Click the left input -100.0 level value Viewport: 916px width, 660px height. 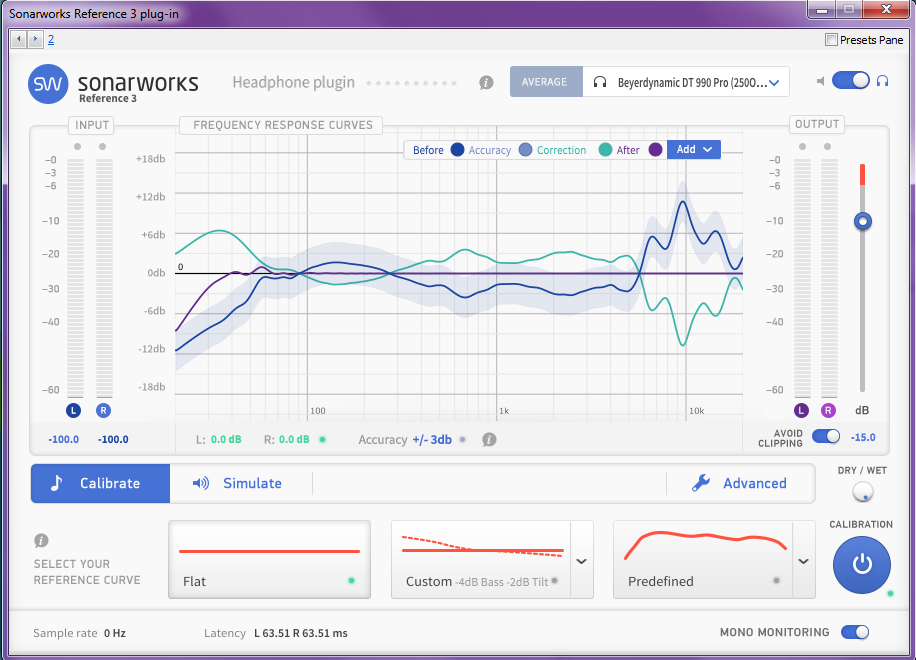(x=63, y=439)
